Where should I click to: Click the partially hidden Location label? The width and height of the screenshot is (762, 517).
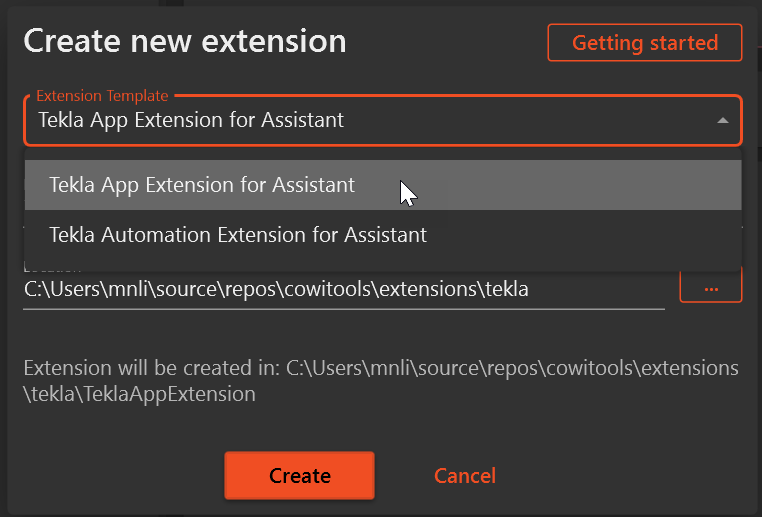pyautogui.click(x=52, y=268)
